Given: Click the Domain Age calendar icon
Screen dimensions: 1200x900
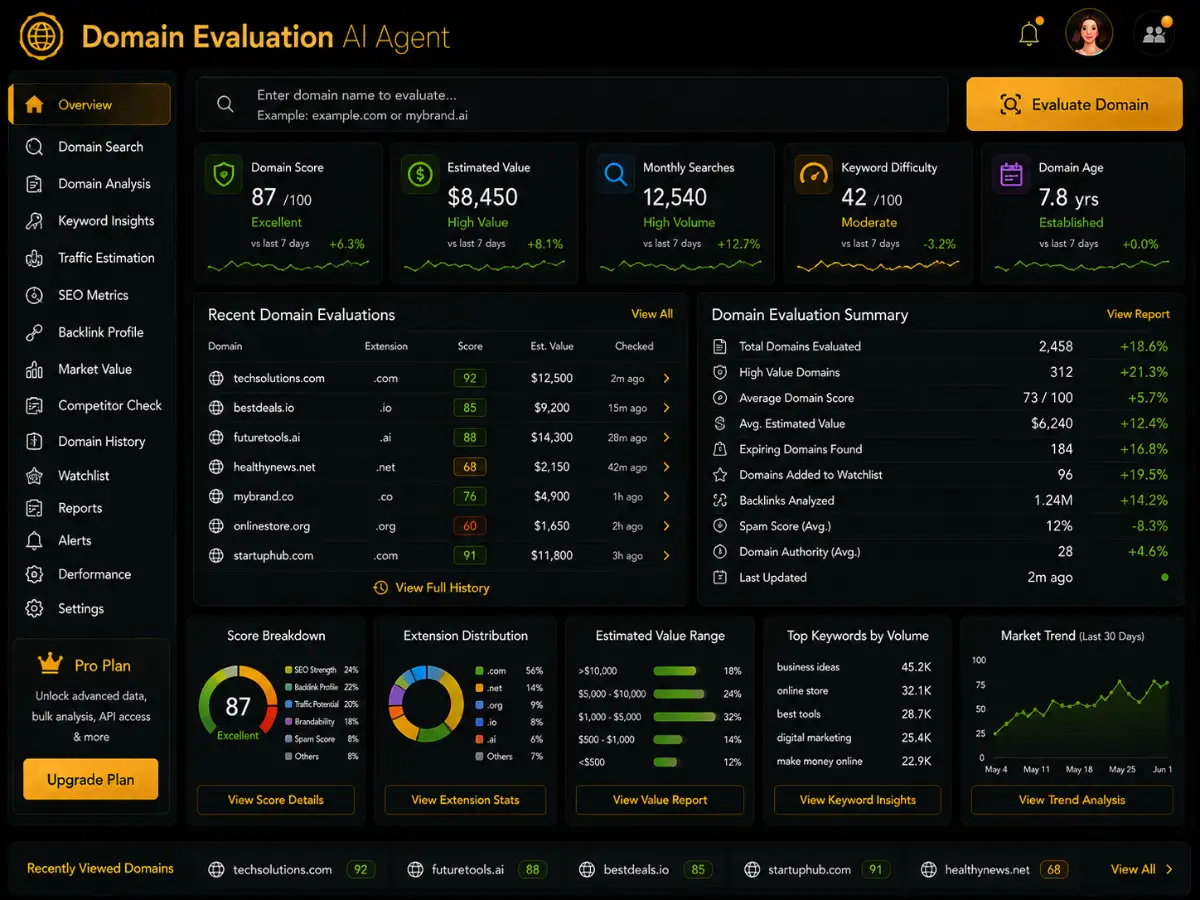Looking at the screenshot, I should pos(1011,175).
